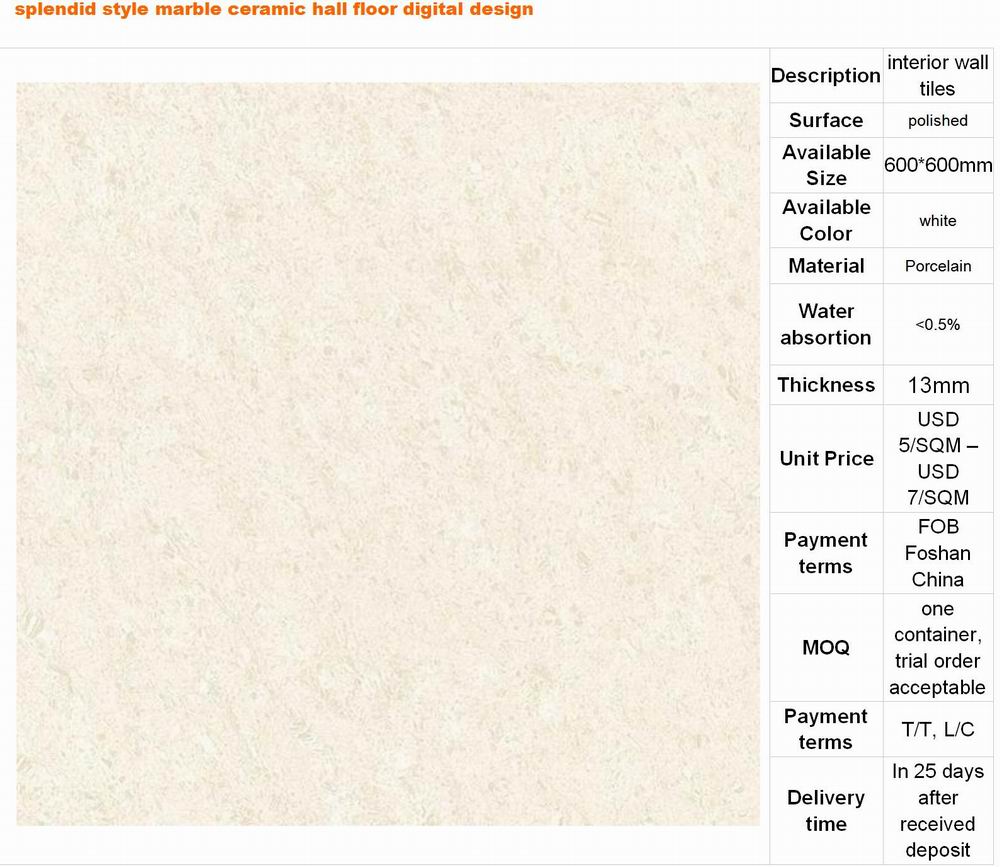Click the 'Porcelain' material value
This screenshot has height=867, width=1000.
pos(937,266)
